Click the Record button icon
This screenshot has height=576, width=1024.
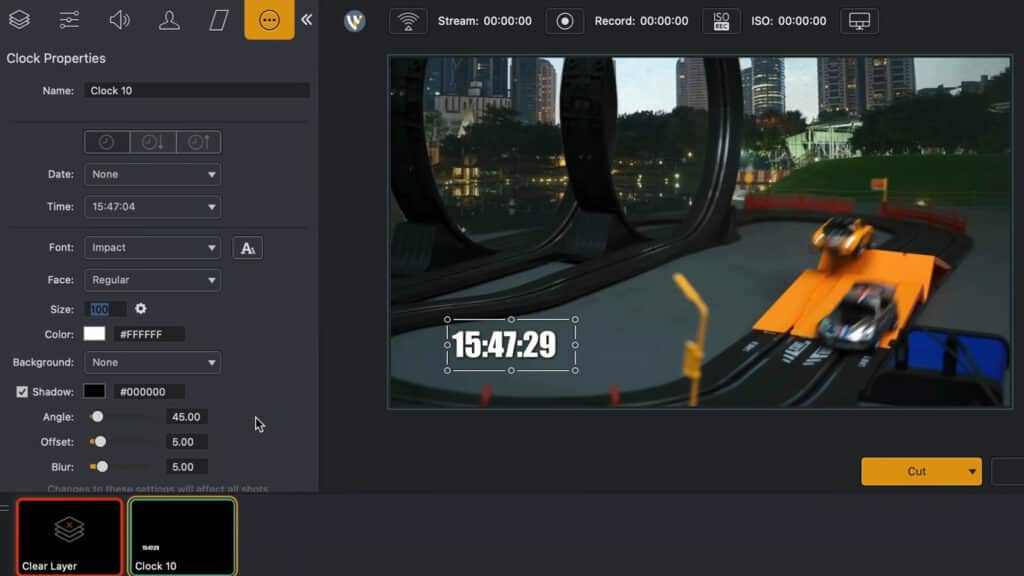click(x=566, y=21)
